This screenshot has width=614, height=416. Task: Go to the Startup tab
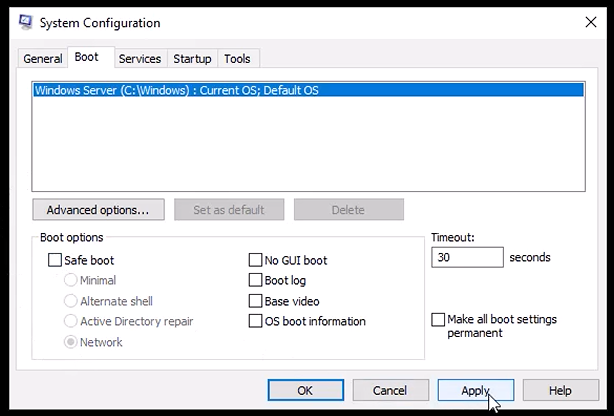click(x=192, y=59)
